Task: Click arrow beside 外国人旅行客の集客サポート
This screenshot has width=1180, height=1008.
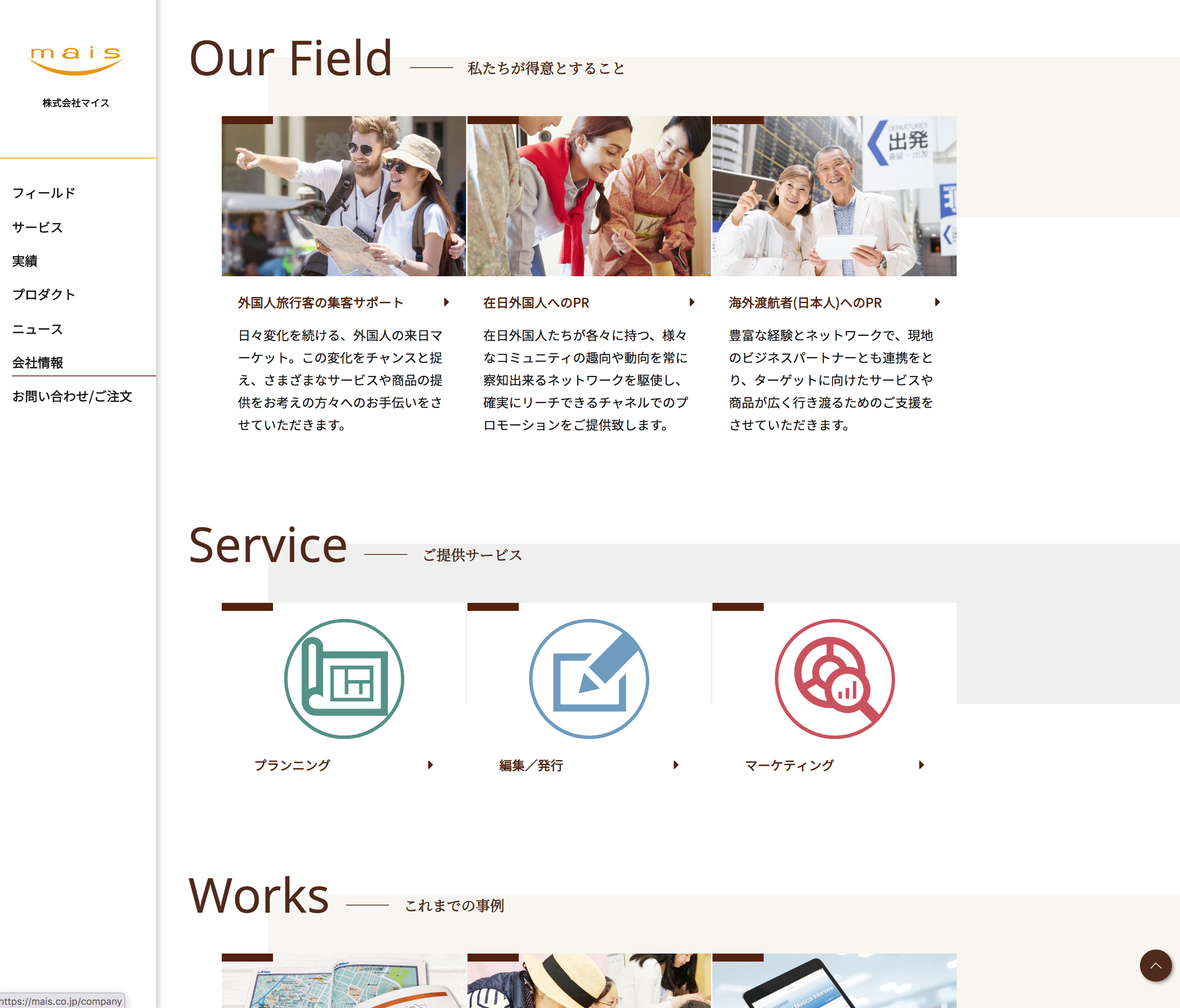Action: click(x=446, y=302)
